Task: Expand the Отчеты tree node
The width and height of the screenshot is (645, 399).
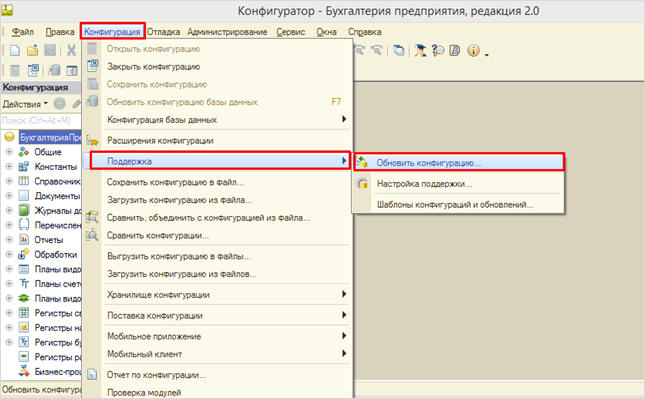Action: pos(9,239)
